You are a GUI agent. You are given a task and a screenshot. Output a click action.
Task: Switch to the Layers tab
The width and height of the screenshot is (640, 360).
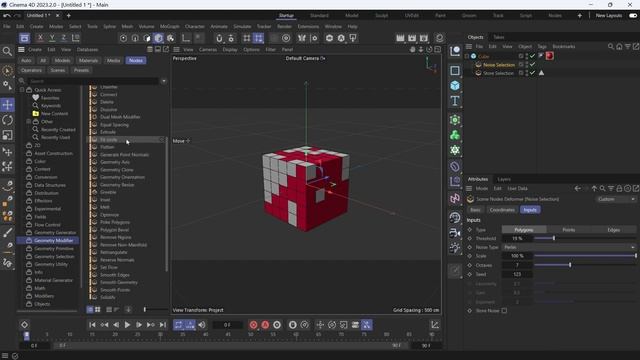pos(504,179)
